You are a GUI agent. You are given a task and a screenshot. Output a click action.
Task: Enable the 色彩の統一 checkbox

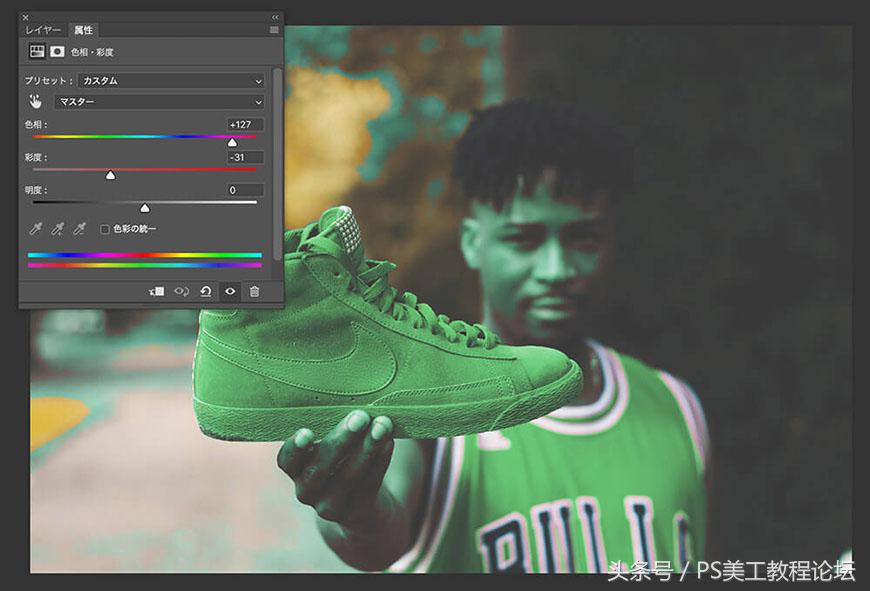point(105,230)
